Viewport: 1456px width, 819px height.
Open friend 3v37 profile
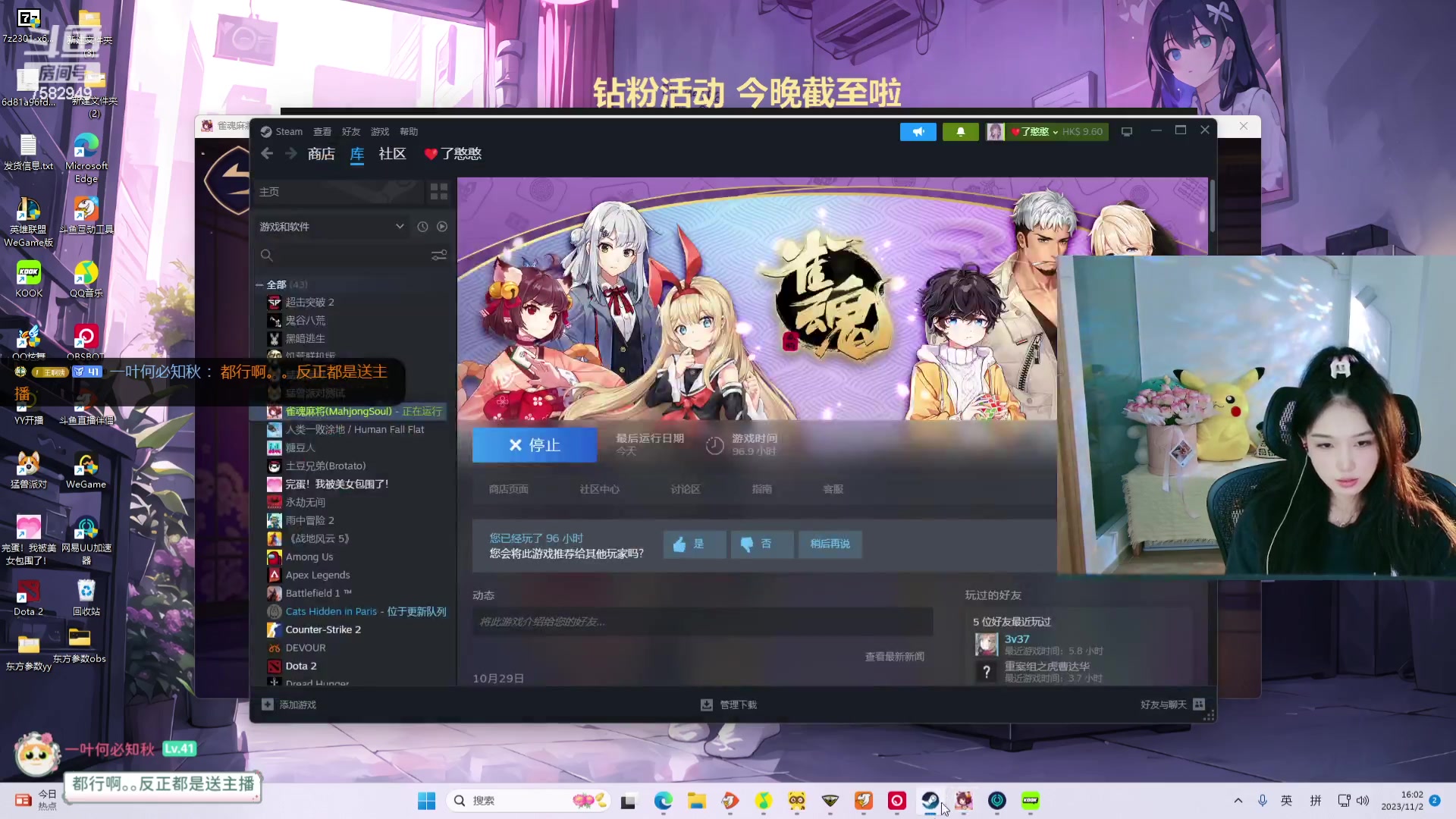(x=1016, y=639)
